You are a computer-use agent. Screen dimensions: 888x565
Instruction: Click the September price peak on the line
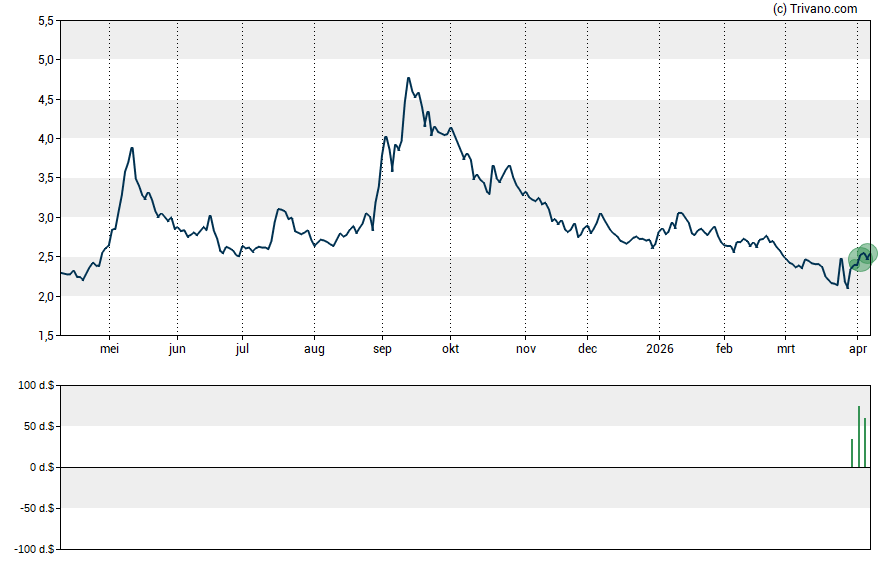pos(408,78)
